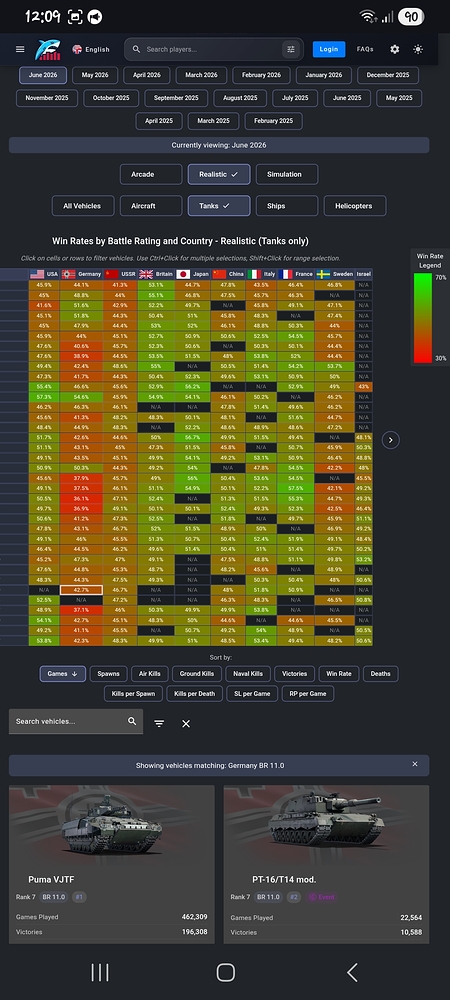Select the February 2025 month

(x=273, y=121)
